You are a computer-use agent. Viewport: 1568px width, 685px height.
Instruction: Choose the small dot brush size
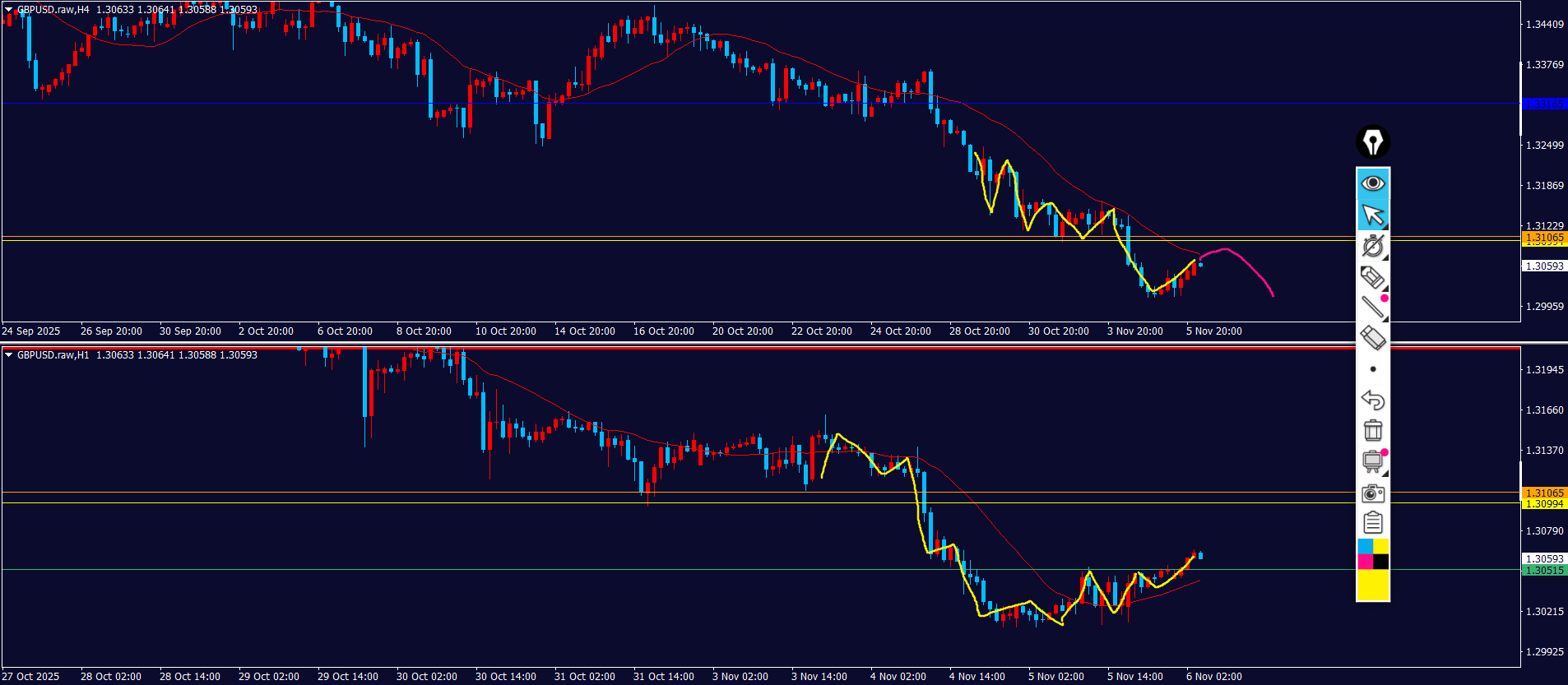1372,369
